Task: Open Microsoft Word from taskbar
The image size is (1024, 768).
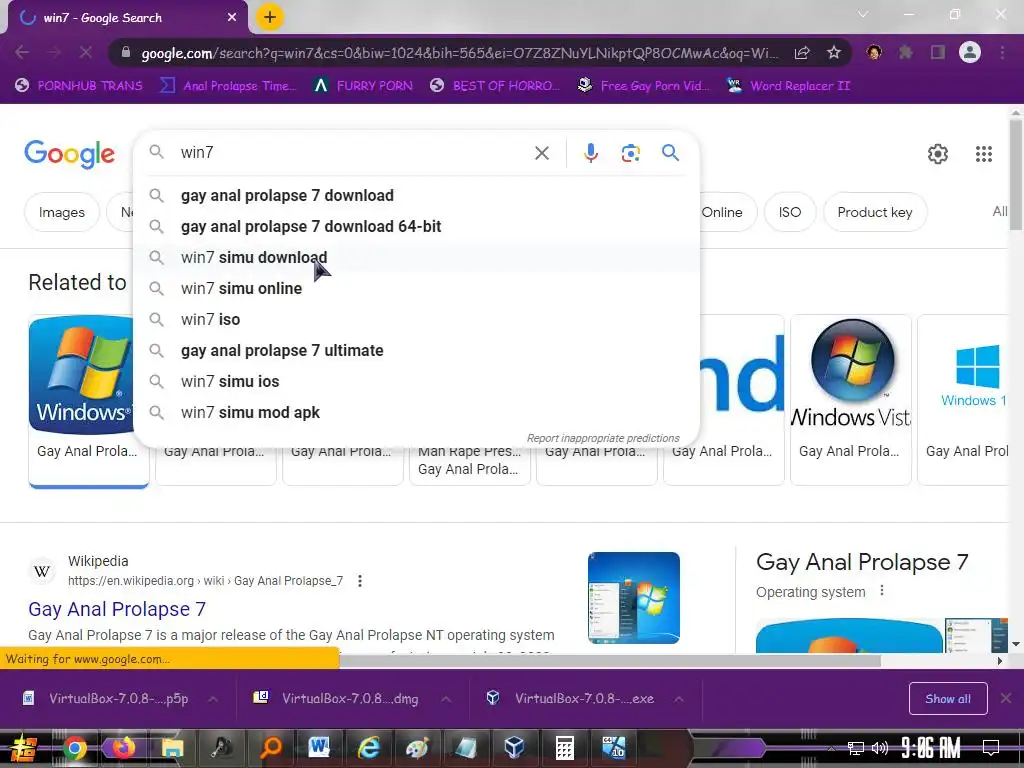Action: click(319, 748)
